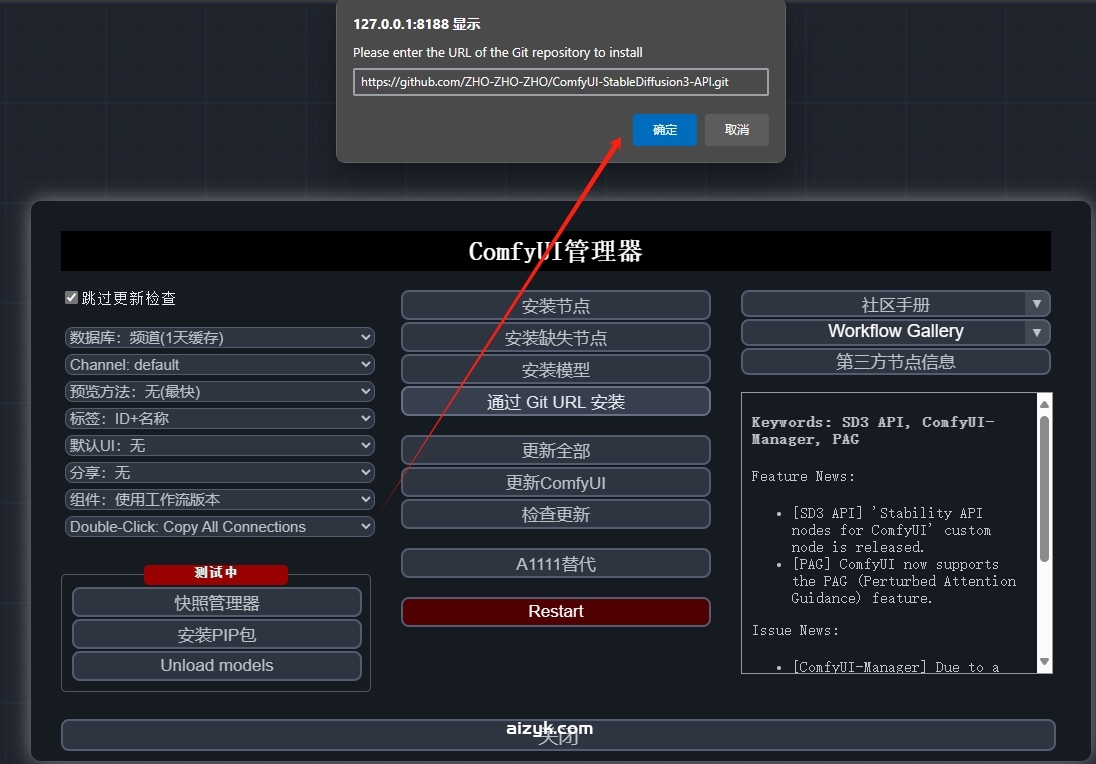Screen dimensions: 1096x764
Task: Expand the 社区手册 dropdown
Action: pyautogui.click(x=894, y=303)
